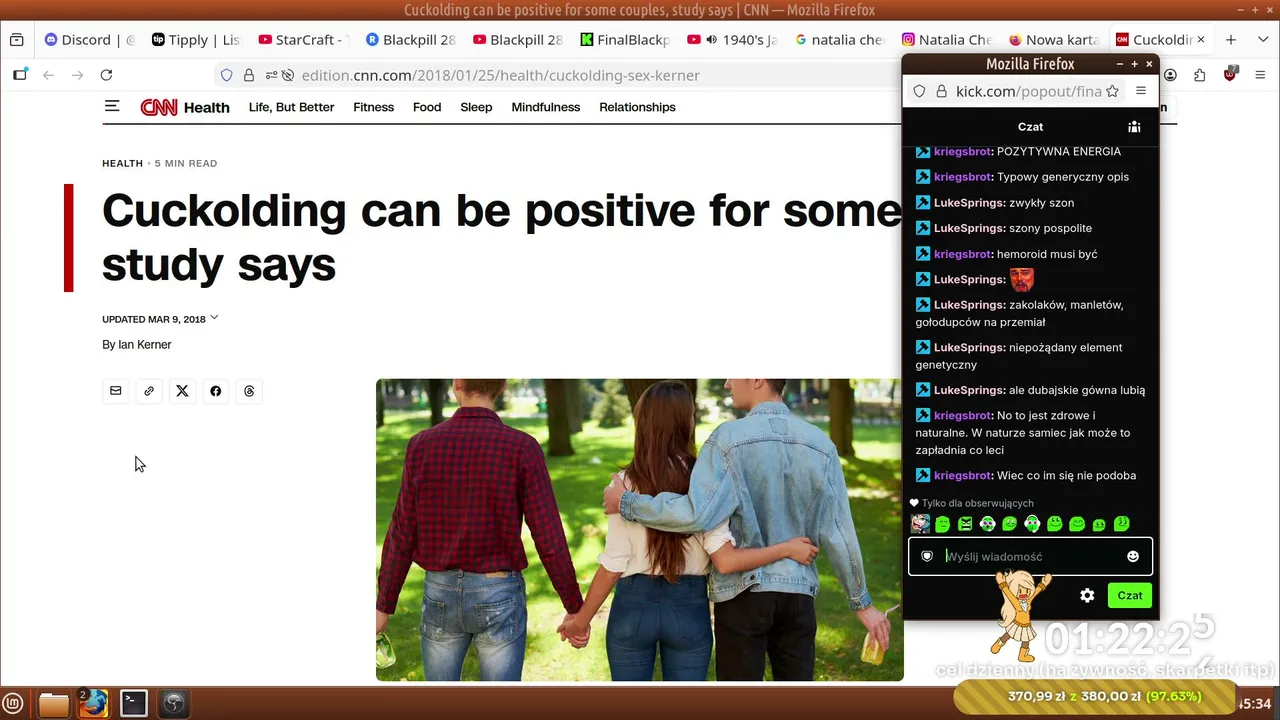Open the Food section
This screenshot has height=720, width=1280.
[427, 107]
